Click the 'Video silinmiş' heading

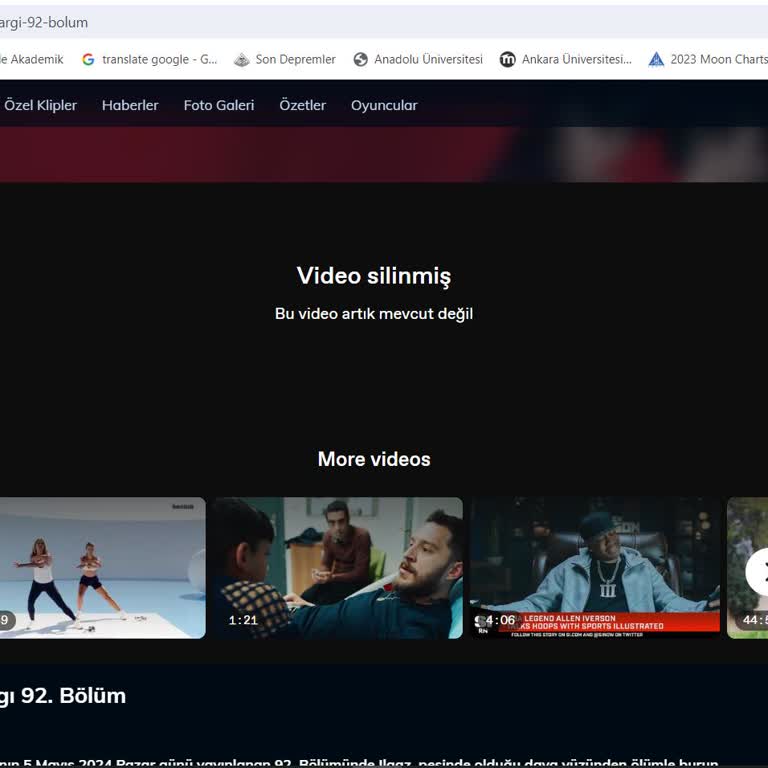(x=374, y=276)
